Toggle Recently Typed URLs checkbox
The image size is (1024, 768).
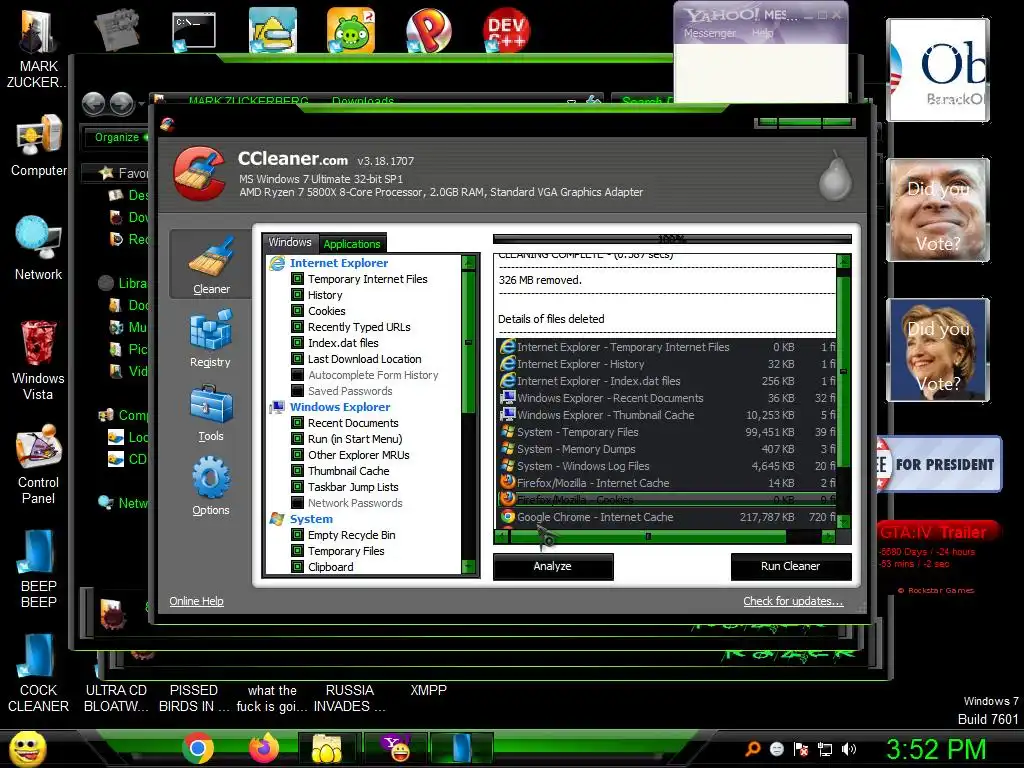[x=297, y=327]
